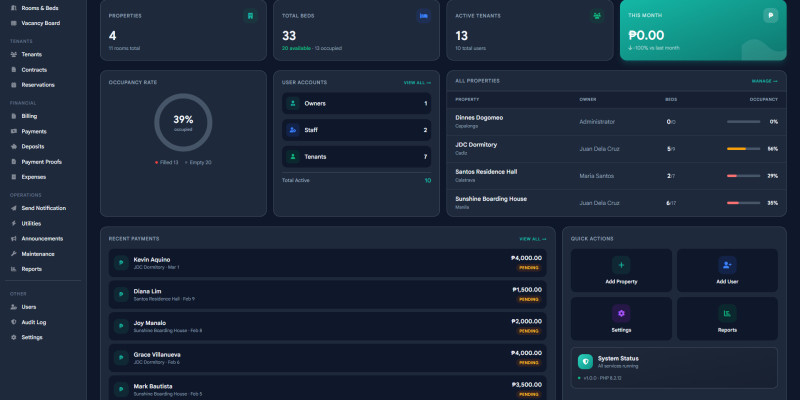This screenshot has height=400, width=800.
Task: Open Vacancy Board in sidebar
Action: pyautogui.click(x=40, y=23)
